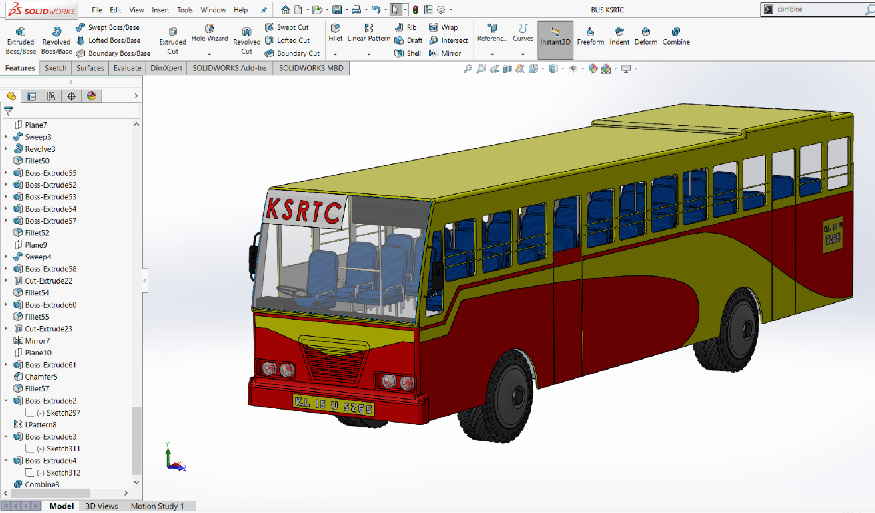This screenshot has width=875, height=513.
Task: Select the Lofted Cut tool
Action: point(287,40)
